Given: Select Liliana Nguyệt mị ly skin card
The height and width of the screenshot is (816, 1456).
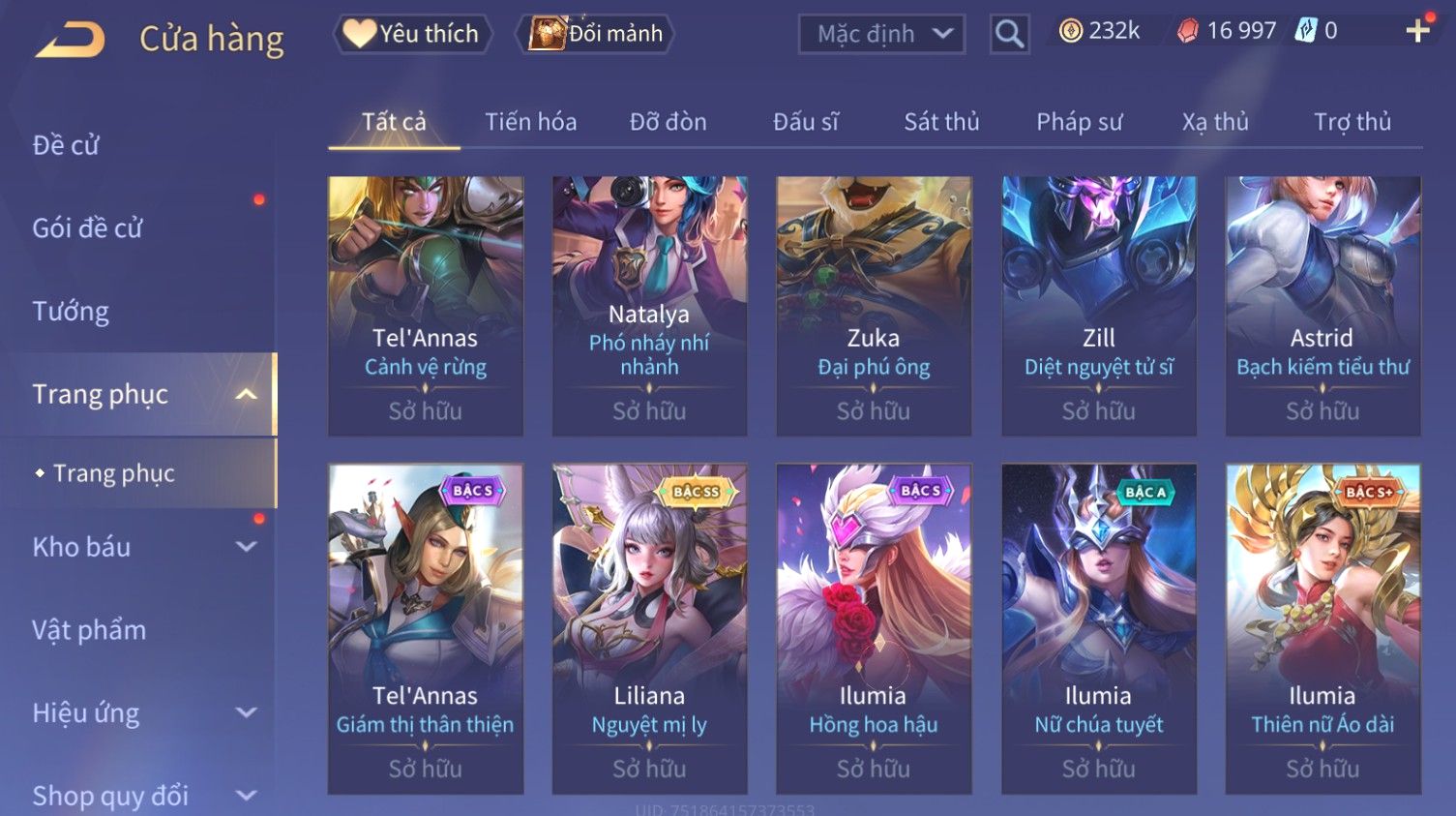Looking at the screenshot, I should (649, 629).
